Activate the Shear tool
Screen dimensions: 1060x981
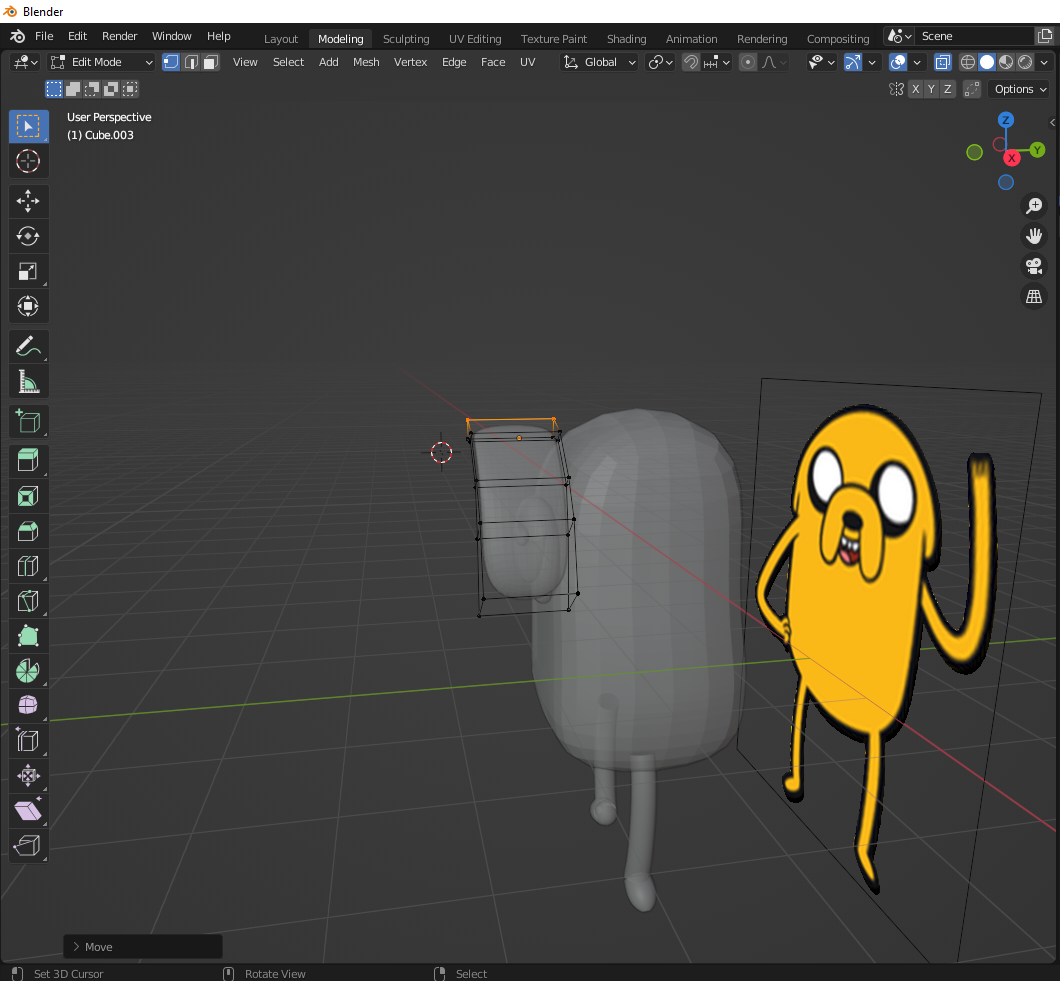click(28, 811)
